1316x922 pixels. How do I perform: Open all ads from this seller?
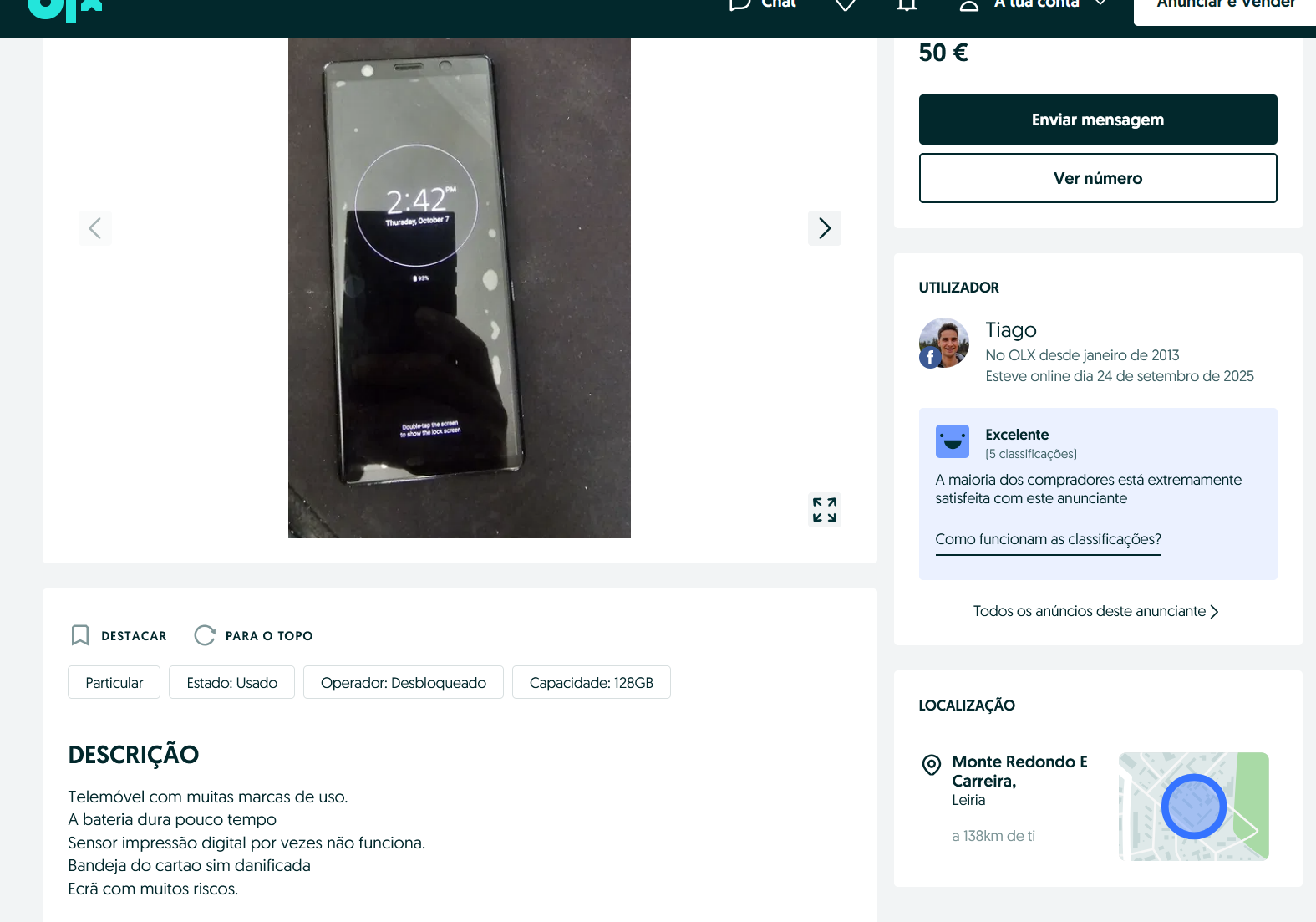1095,612
